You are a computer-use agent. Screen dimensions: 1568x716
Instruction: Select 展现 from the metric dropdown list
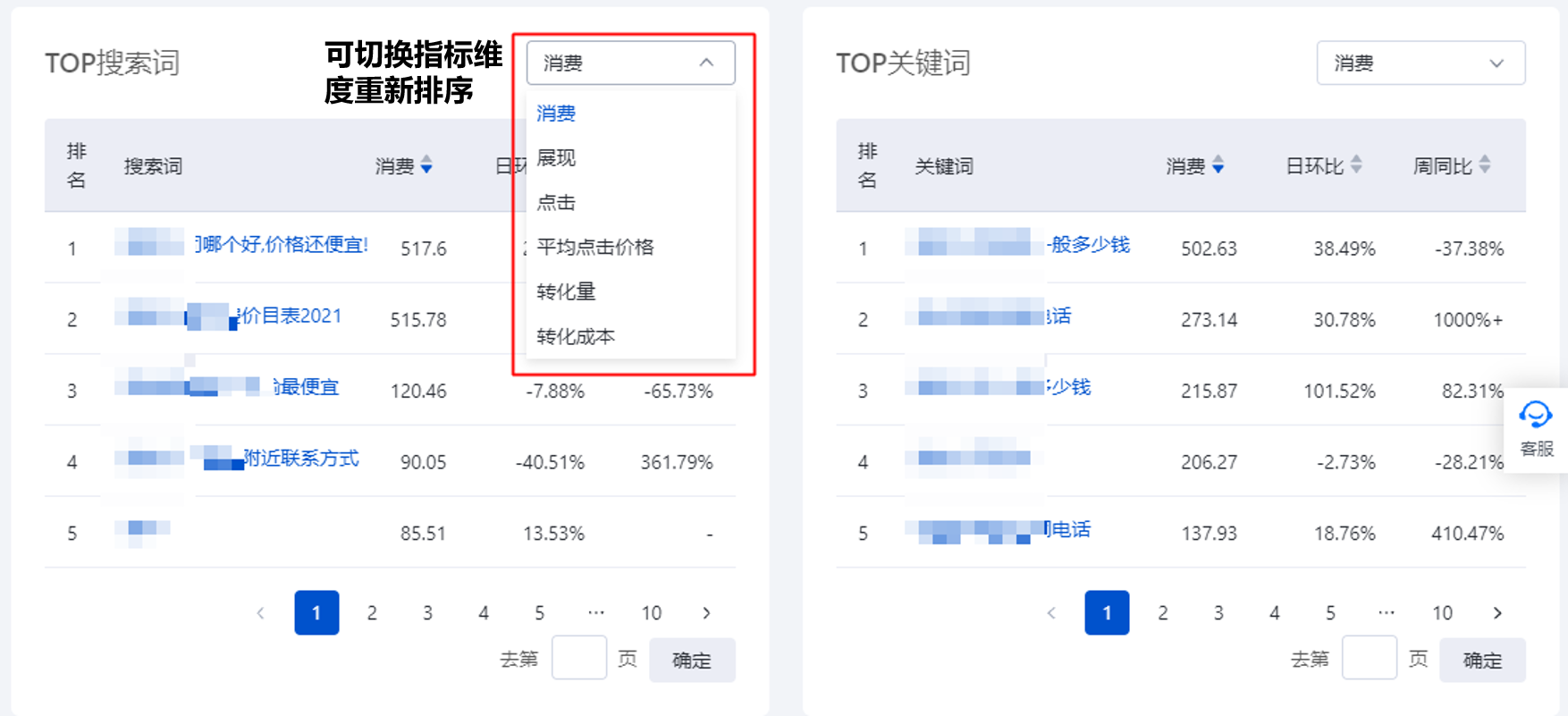[556, 158]
